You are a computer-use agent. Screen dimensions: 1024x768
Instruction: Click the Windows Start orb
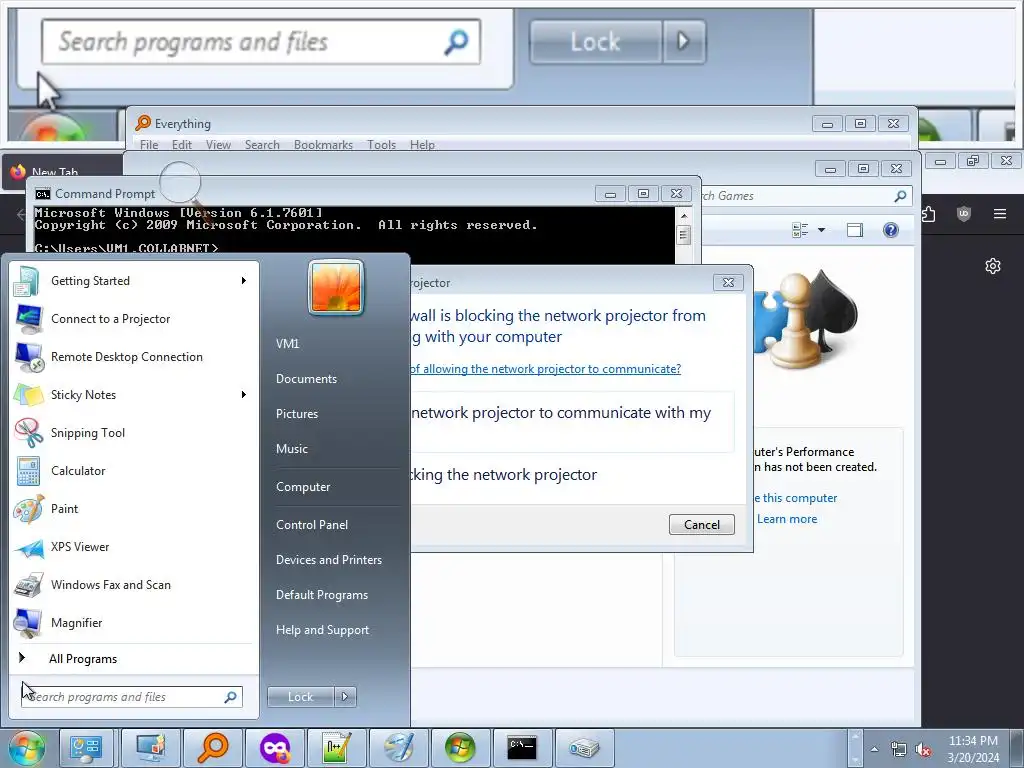[x=25, y=748]
